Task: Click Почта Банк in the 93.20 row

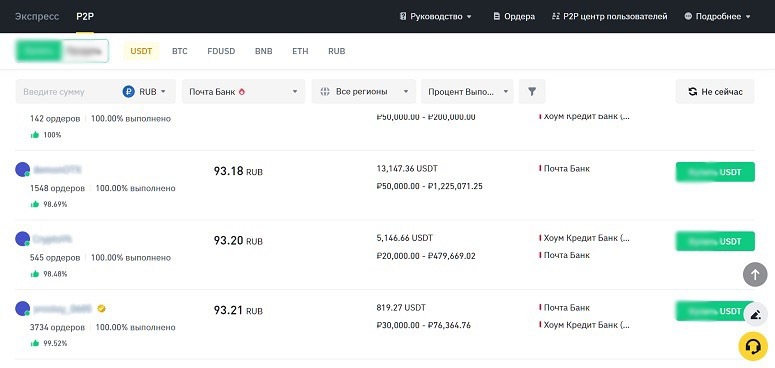Action: 566,255
